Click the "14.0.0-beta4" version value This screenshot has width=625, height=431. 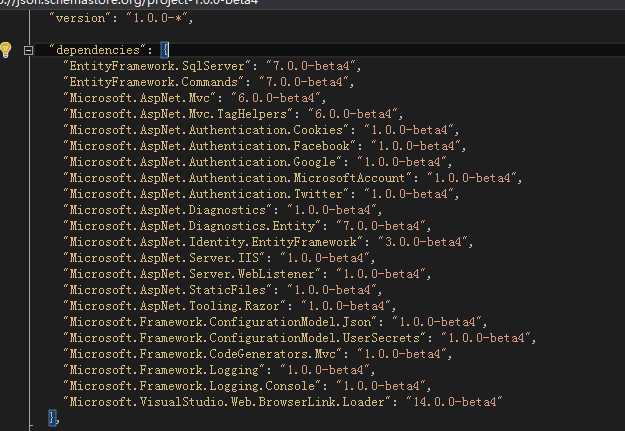tap(454, 401)
